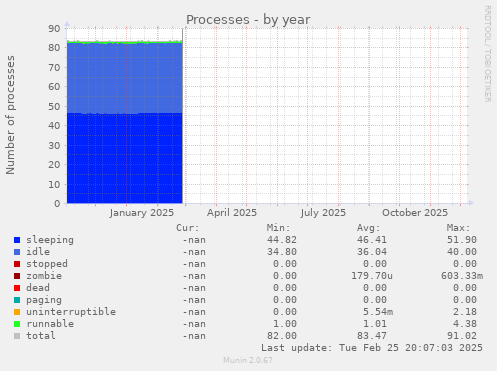Select the 'zombie' legend label
Image resolution: width=497 pixels, height=371 pixels.
(44, 276)
